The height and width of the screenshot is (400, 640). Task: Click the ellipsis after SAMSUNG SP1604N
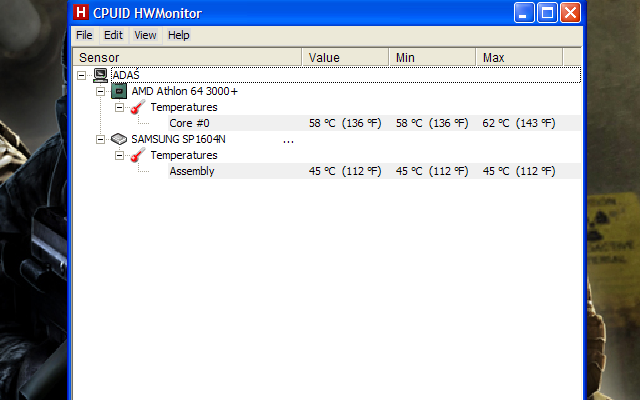tap(288, 142)
